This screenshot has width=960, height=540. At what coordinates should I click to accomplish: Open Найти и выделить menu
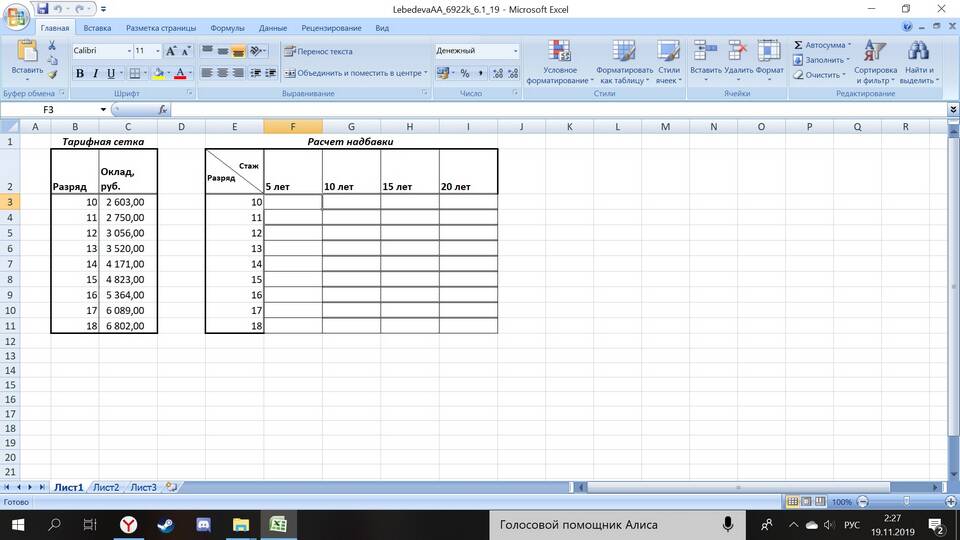[919, 62]
